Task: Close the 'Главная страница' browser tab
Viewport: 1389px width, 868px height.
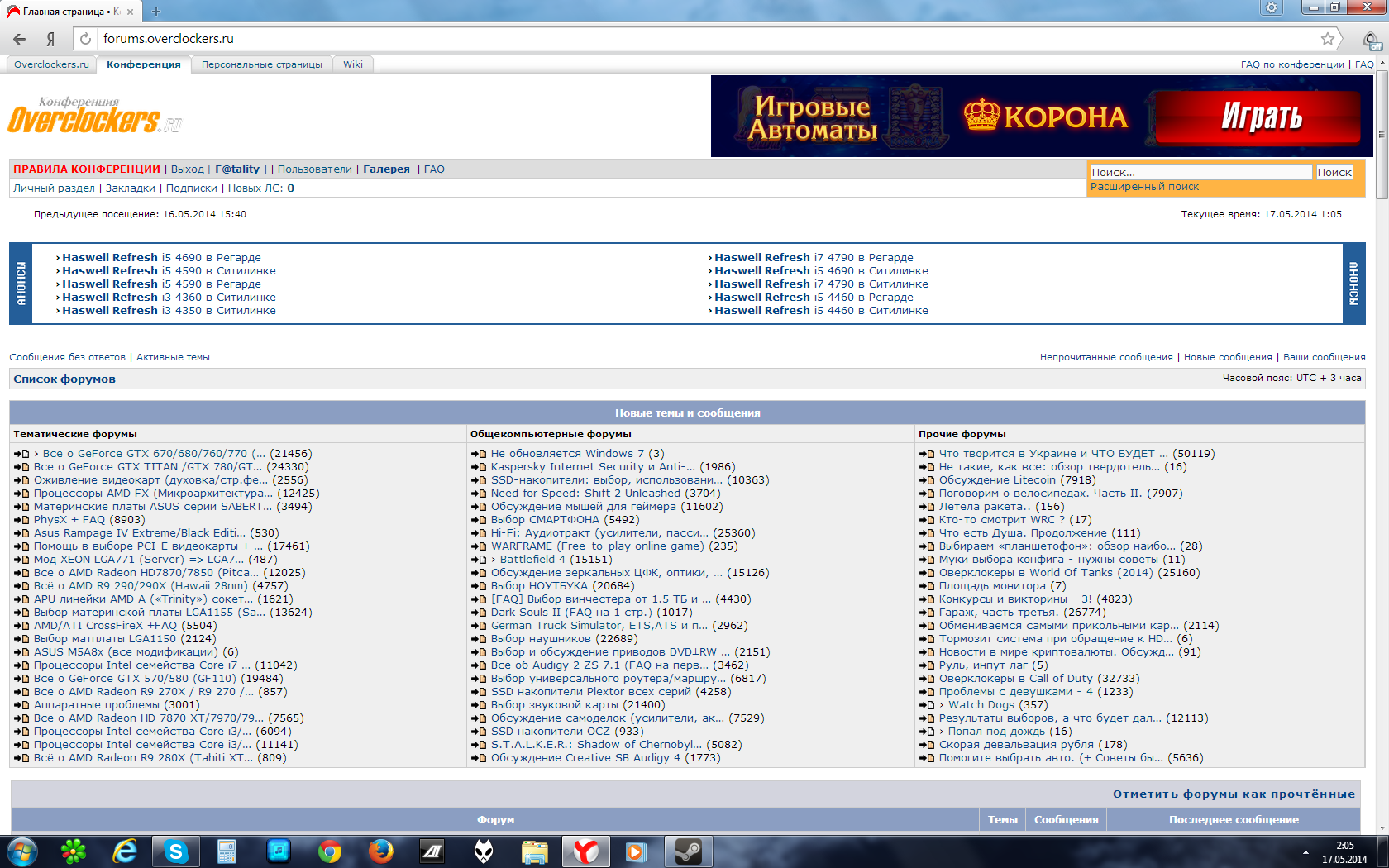Action: coord(131,12)
